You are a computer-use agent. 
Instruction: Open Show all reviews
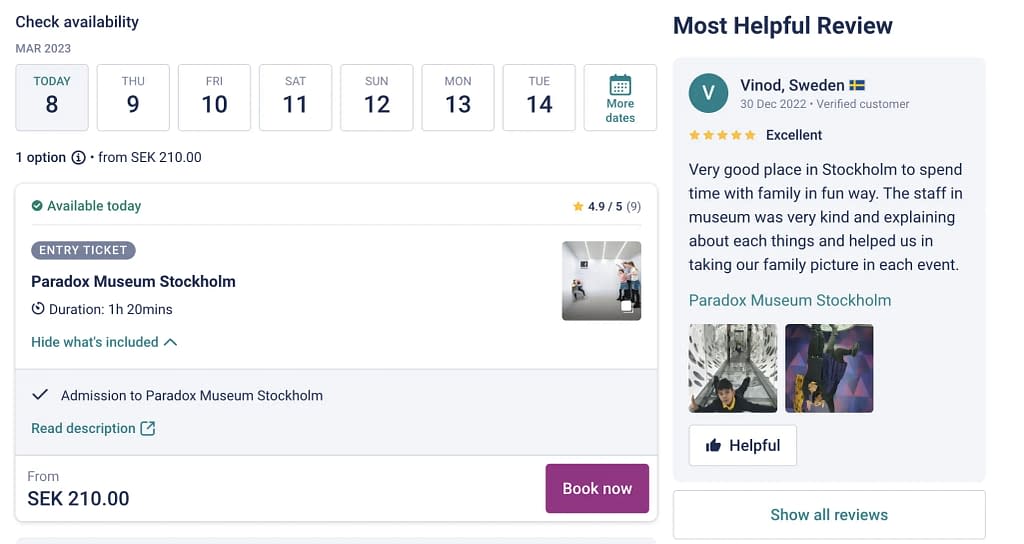(829, 515)
